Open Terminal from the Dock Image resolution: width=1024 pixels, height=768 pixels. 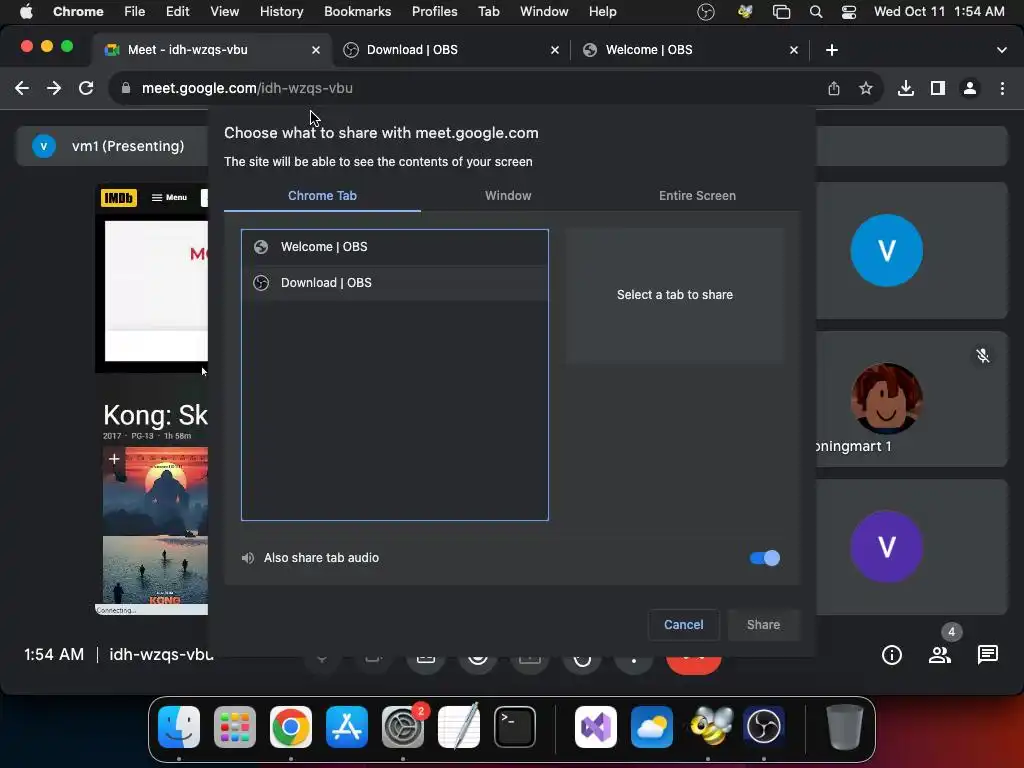515,727
